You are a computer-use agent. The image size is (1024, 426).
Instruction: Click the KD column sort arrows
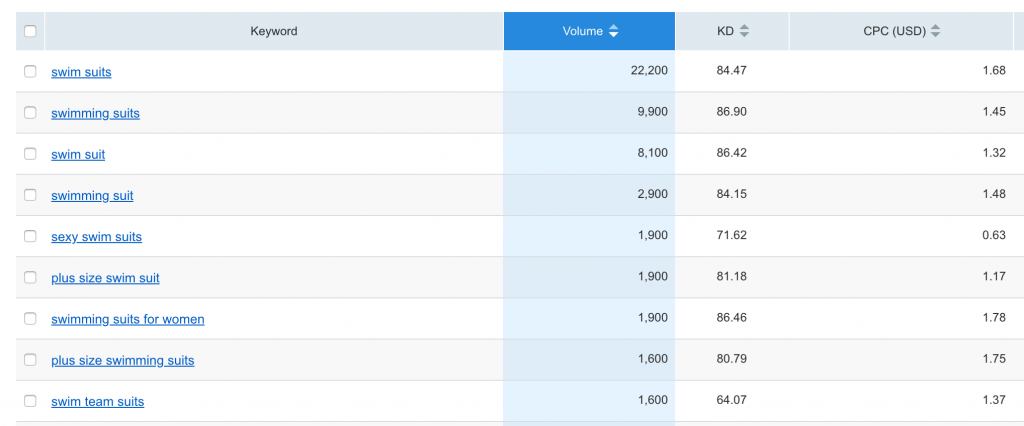(744, 32)
